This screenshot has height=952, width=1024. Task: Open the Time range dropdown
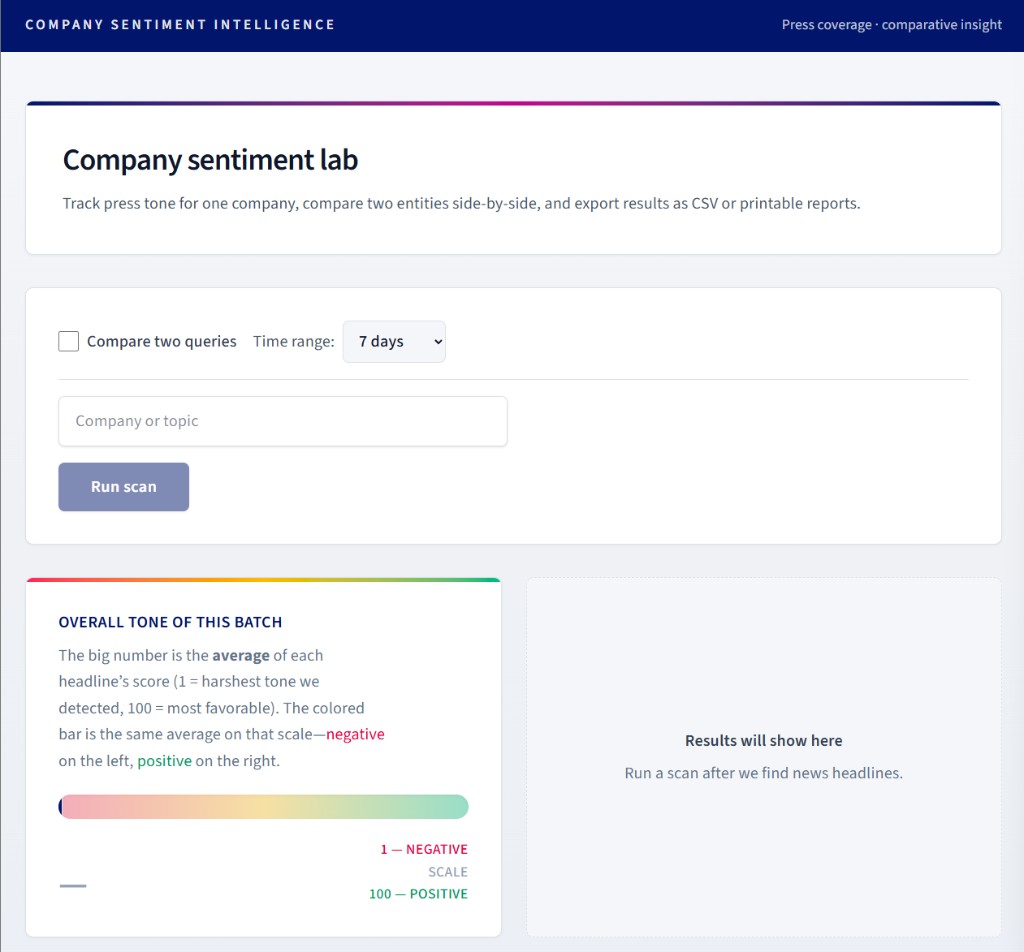(x=394, y=341)
